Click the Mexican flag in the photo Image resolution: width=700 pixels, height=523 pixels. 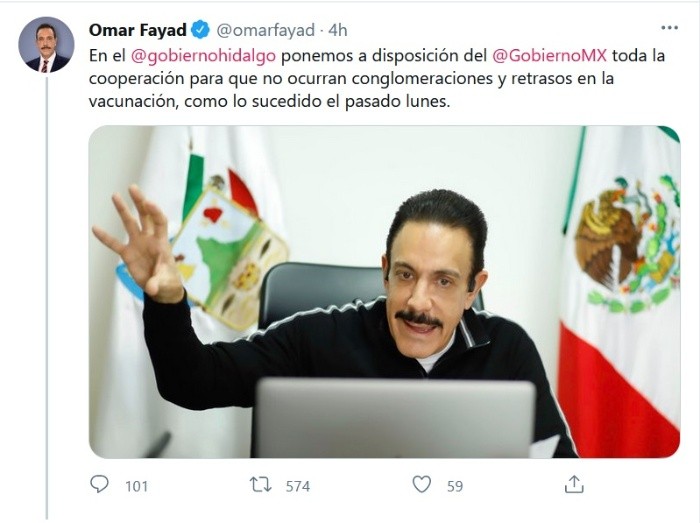tap(621, 292)
